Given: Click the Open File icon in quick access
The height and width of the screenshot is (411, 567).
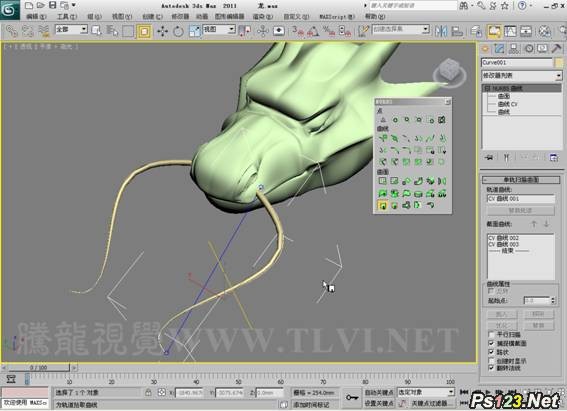Looking at the screenshot, I should click(x=40, y=5).
